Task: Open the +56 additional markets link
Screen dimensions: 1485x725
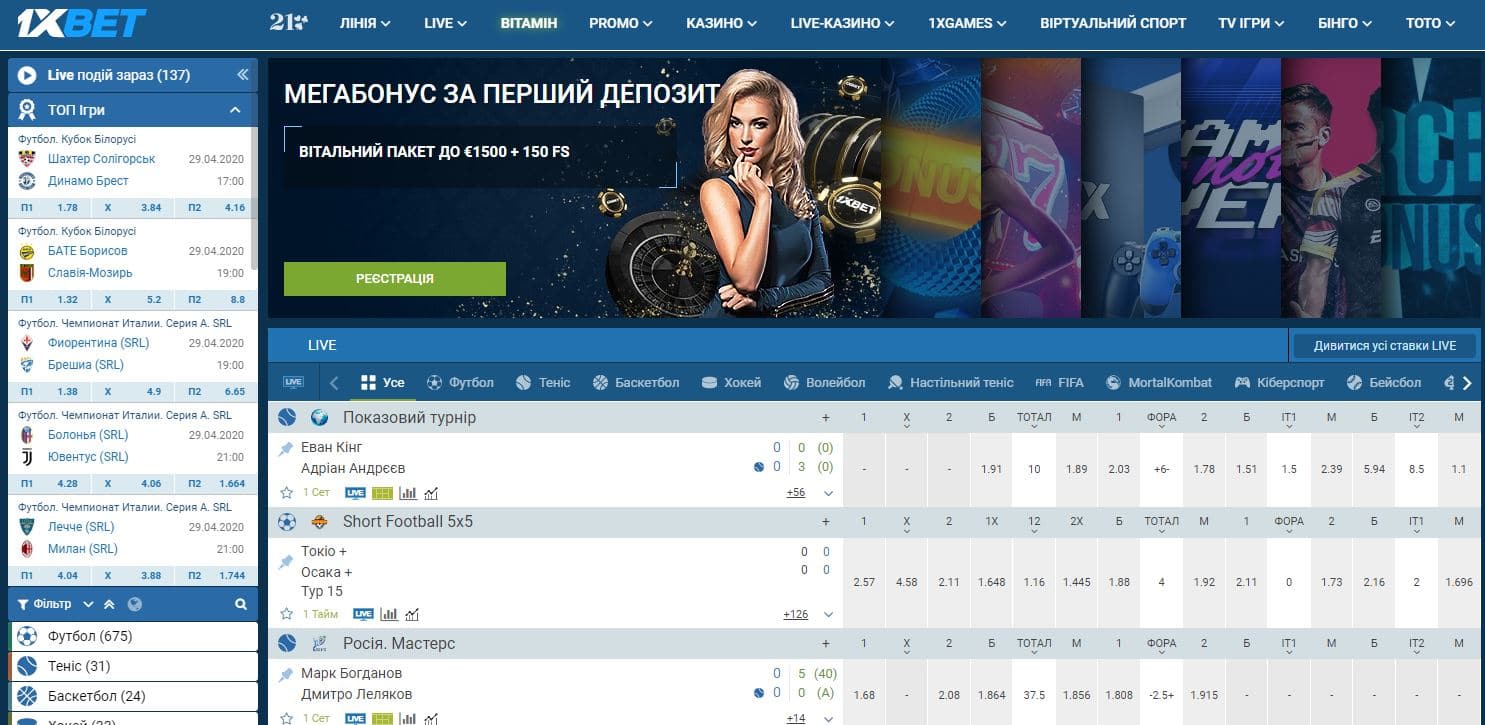Action: click(x=796, y=493)
